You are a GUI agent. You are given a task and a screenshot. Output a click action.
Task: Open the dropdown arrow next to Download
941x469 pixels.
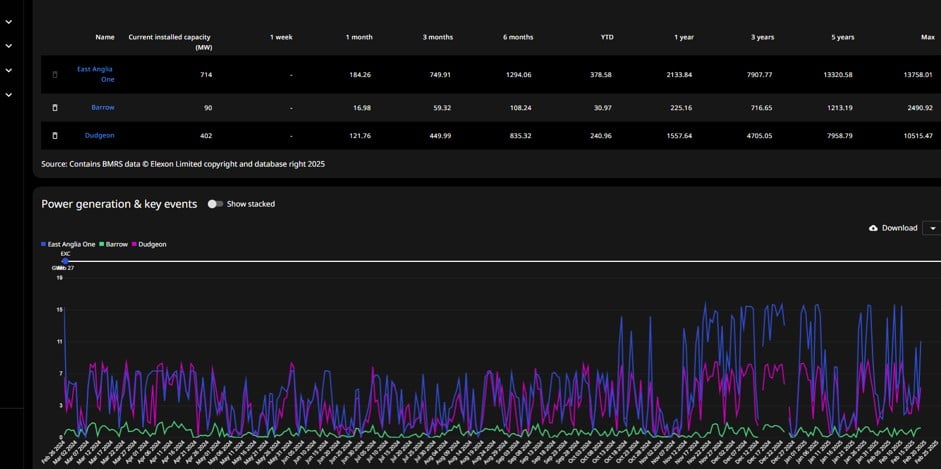pos(932,228)
